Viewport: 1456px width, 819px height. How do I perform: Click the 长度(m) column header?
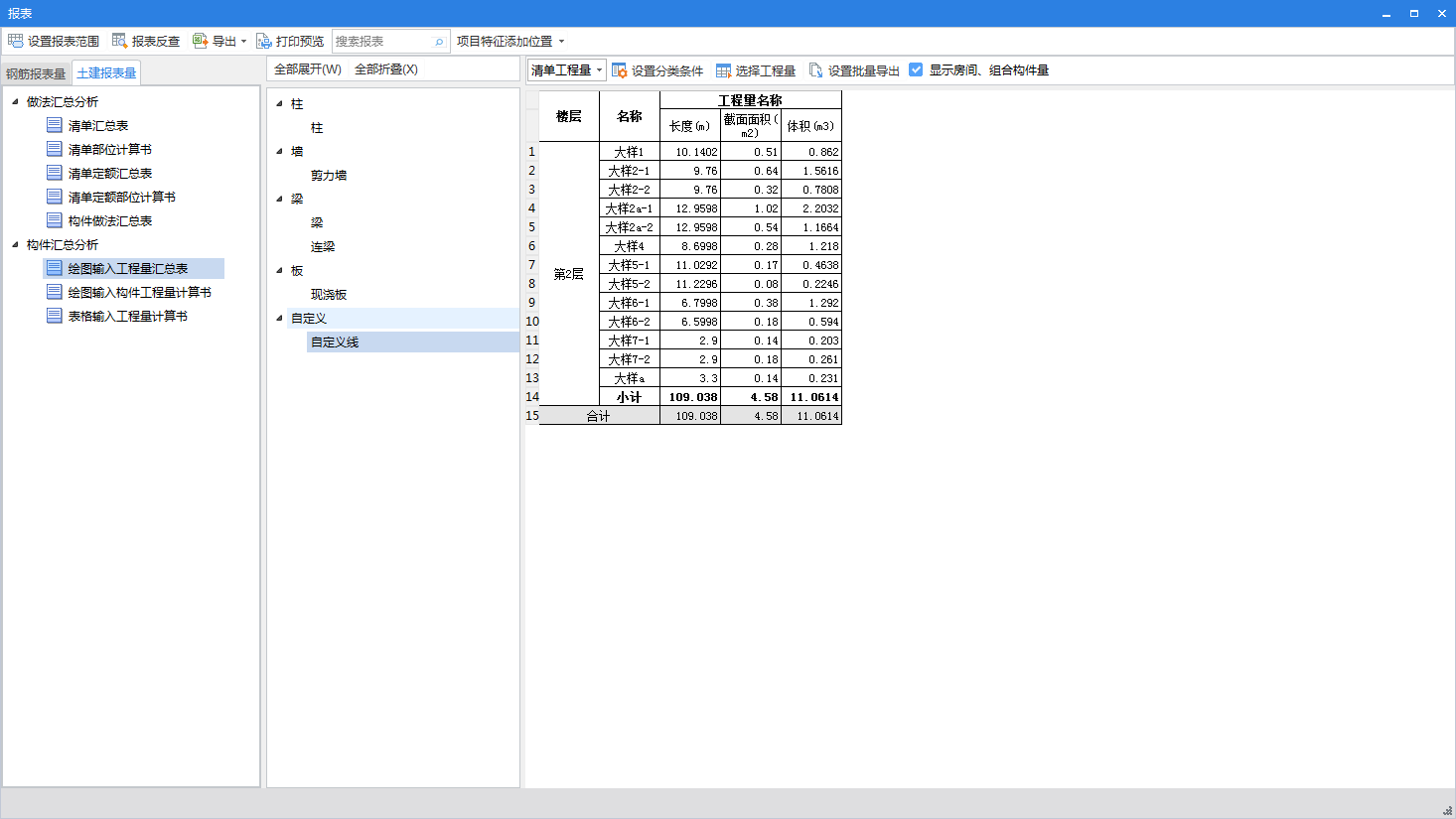690,126
